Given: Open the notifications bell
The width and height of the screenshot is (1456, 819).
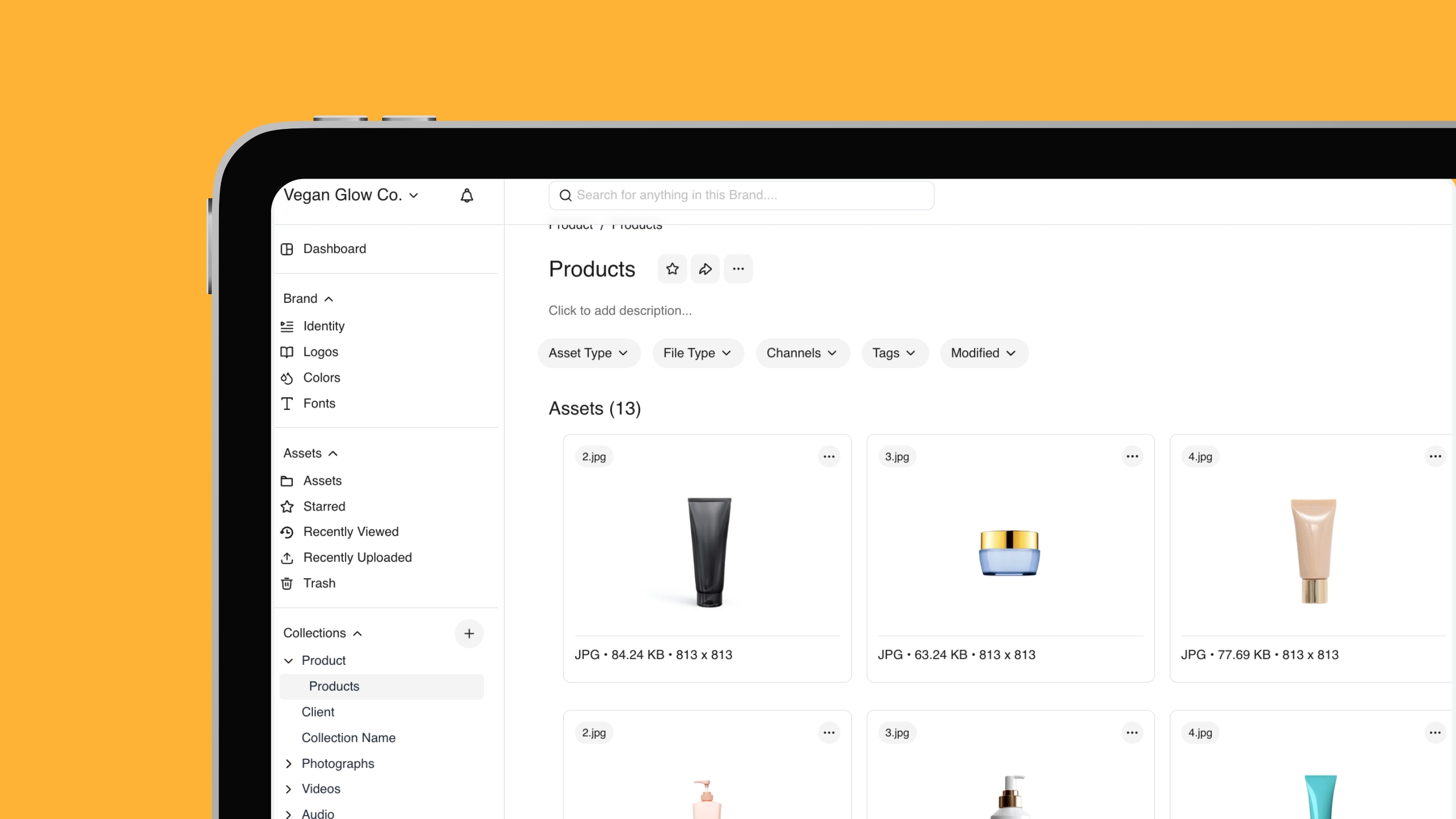Looking at the screenshot, I should (466, 196).
